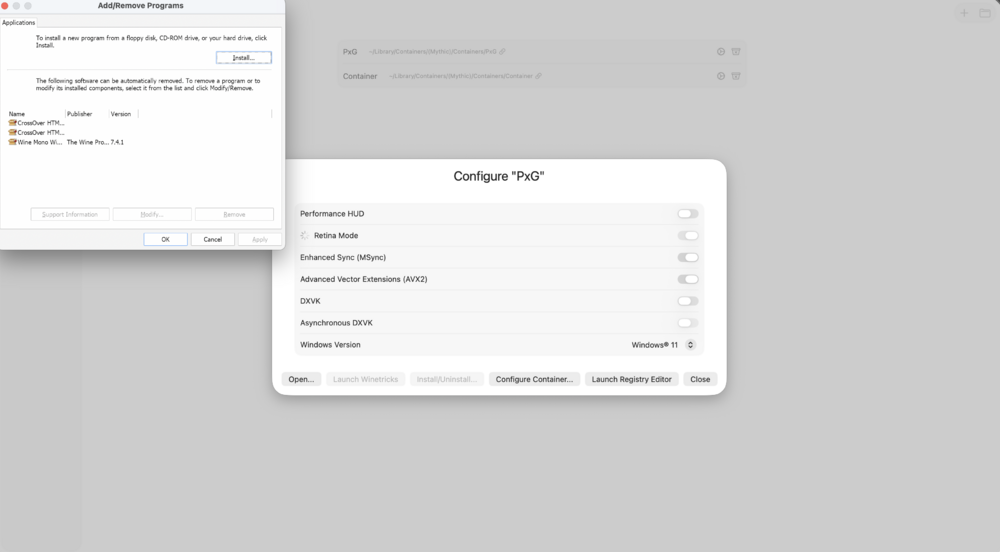Click the archive box icon in the Container row
The height and width of the screenshot is (552, 1000).
point(736,76)
